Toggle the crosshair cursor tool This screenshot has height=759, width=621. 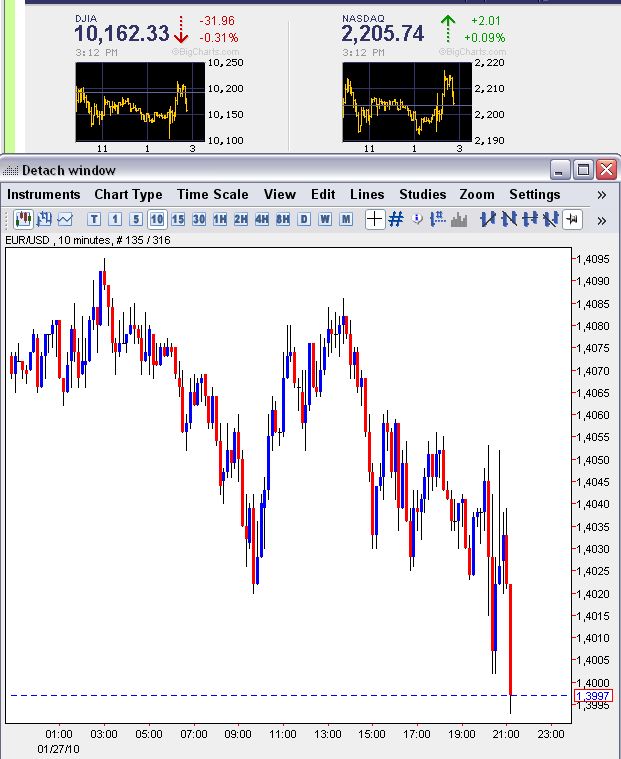coord(374,219)
